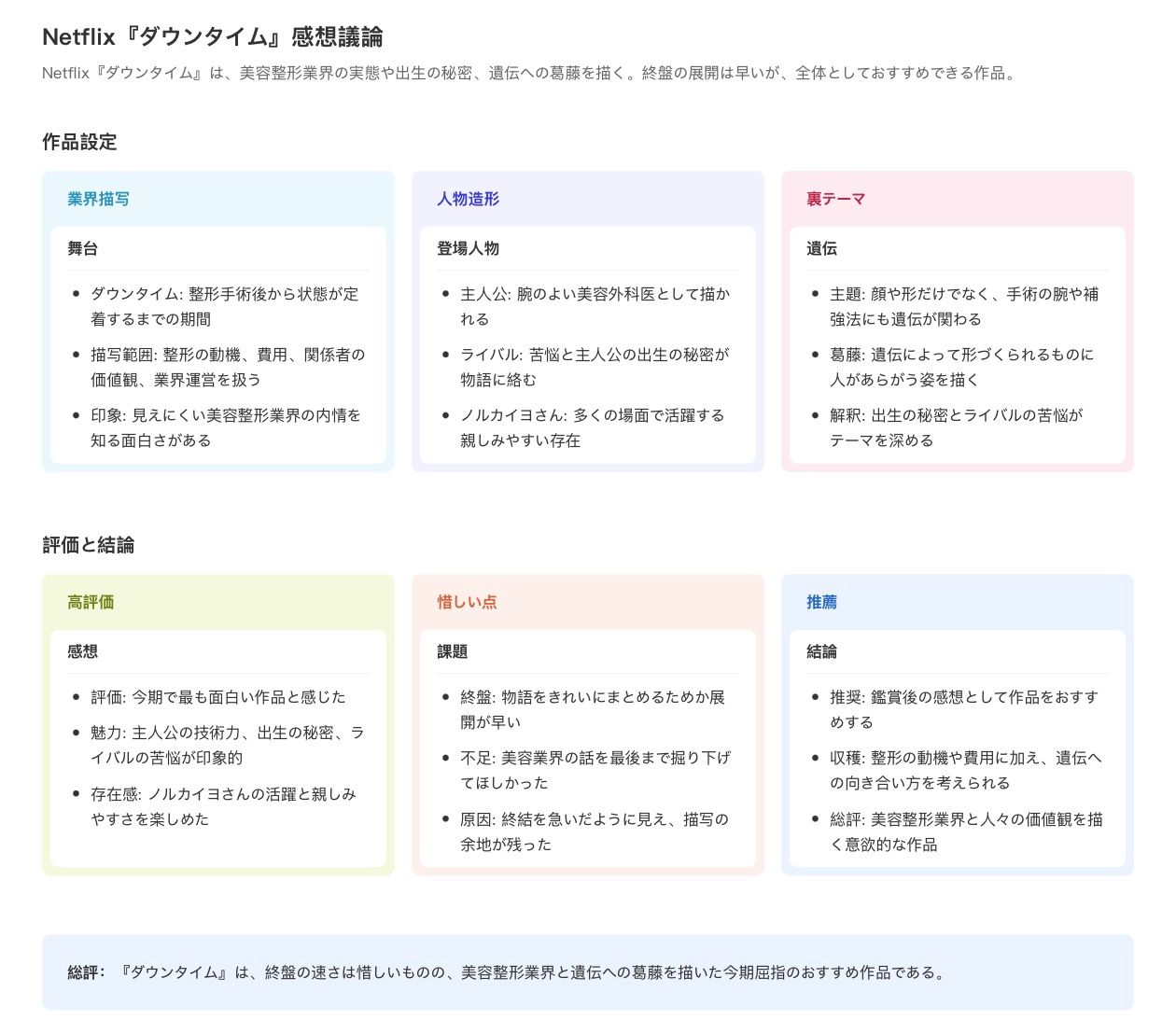Click bullet ダウンタイム: 整形手術後から状態が定着するまでの期間

coord(224,306)
